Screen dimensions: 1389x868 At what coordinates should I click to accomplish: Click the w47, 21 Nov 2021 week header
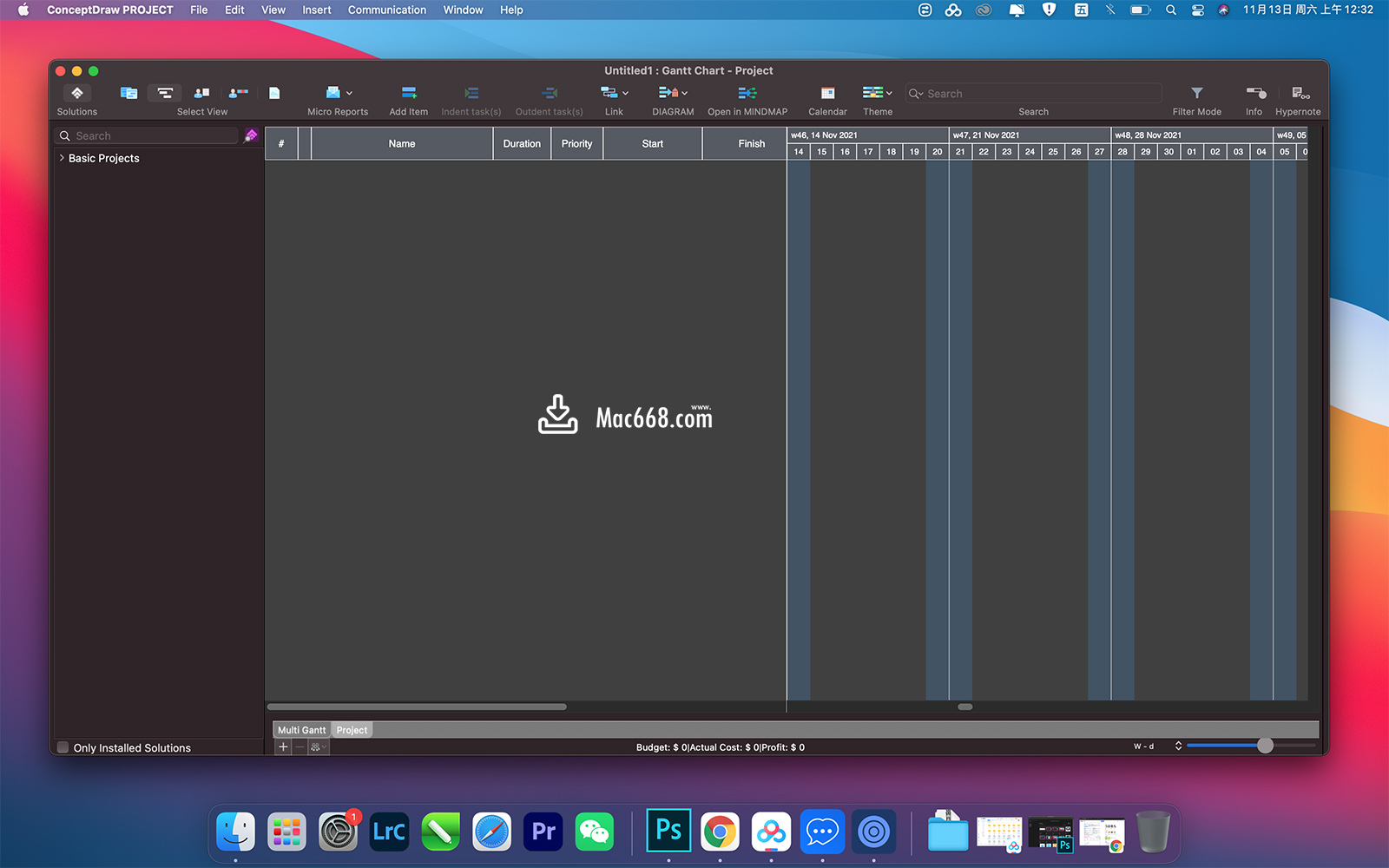[x=1030, y=135]
